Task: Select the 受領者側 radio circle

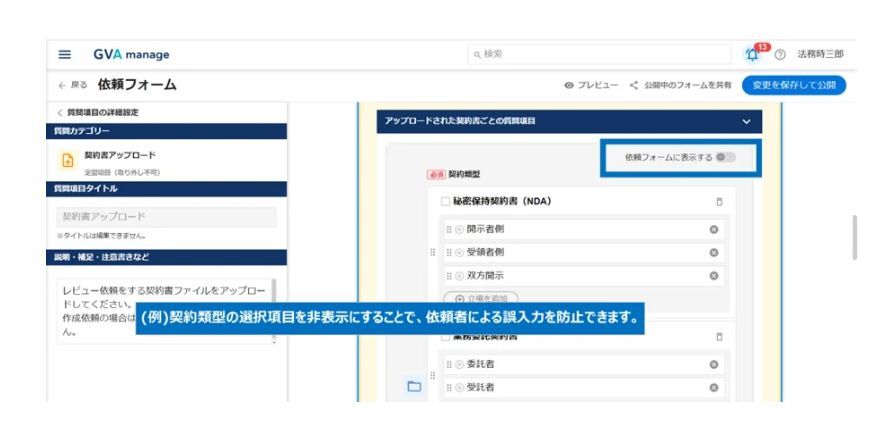Action: (x=459, y=253)
